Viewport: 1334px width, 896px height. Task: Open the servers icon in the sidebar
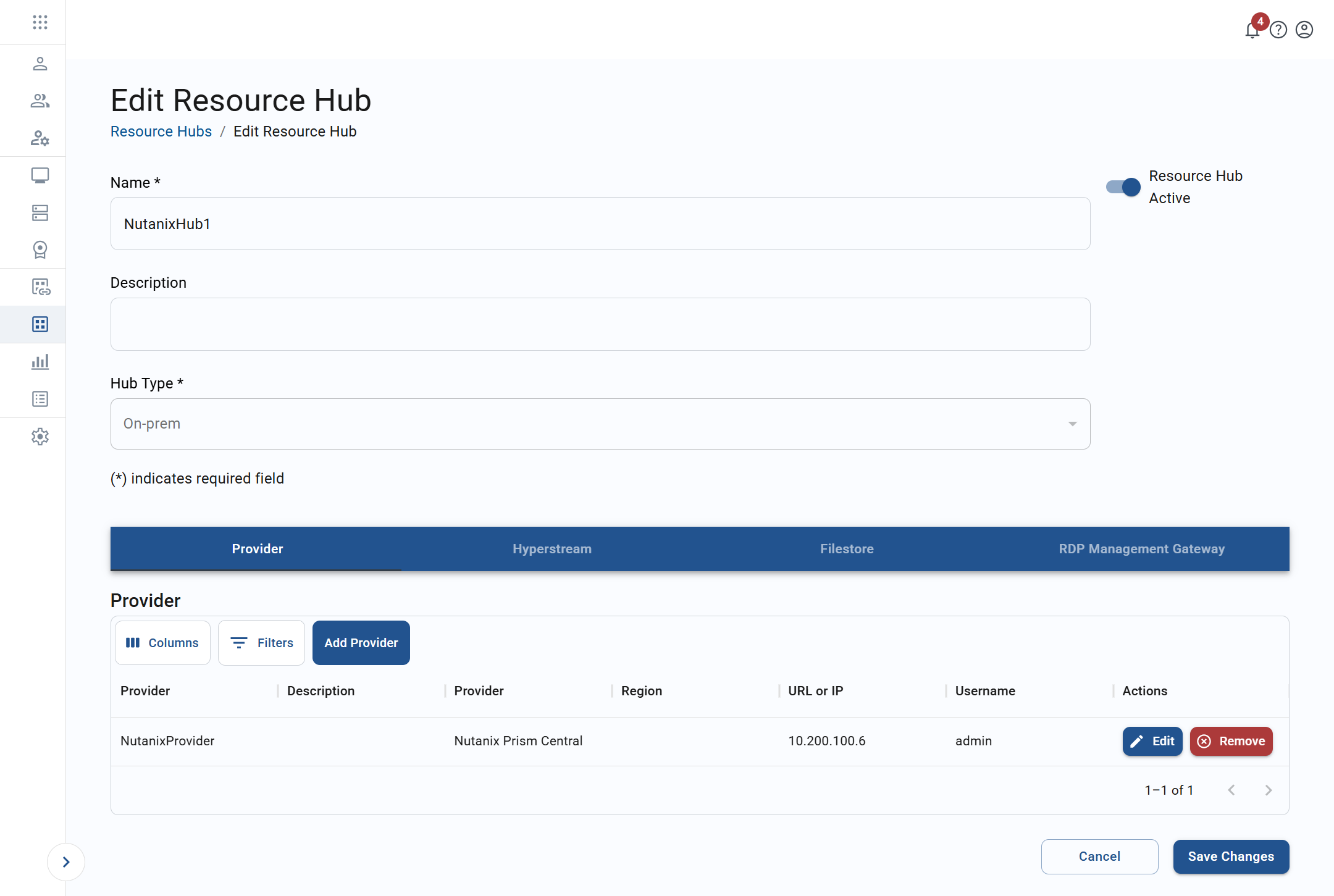(x=40, y=212)
